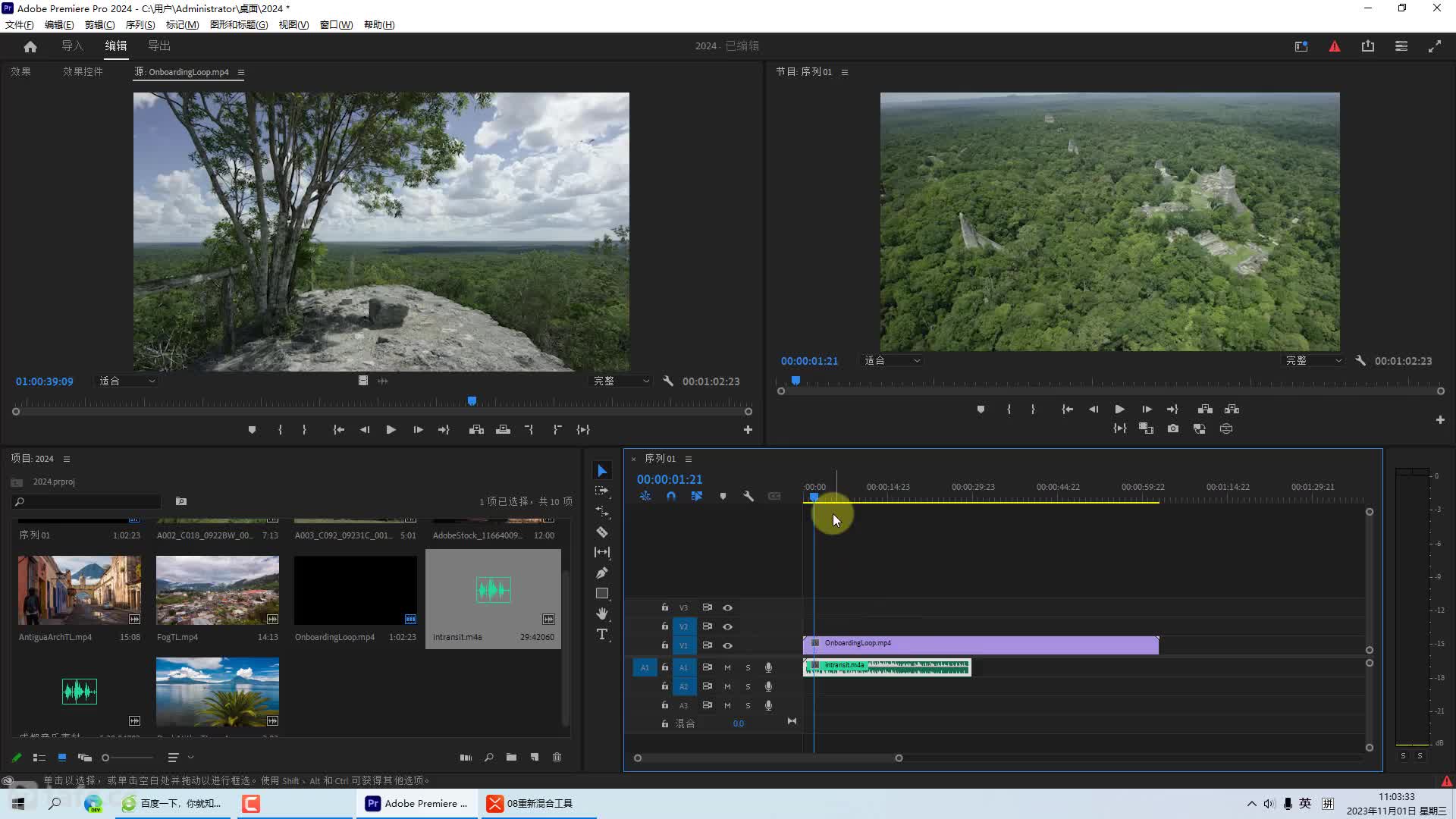Viewport: 1456px width, 819px height.
Task: Enable voice-over record on A3
Action: coord(768,706)
